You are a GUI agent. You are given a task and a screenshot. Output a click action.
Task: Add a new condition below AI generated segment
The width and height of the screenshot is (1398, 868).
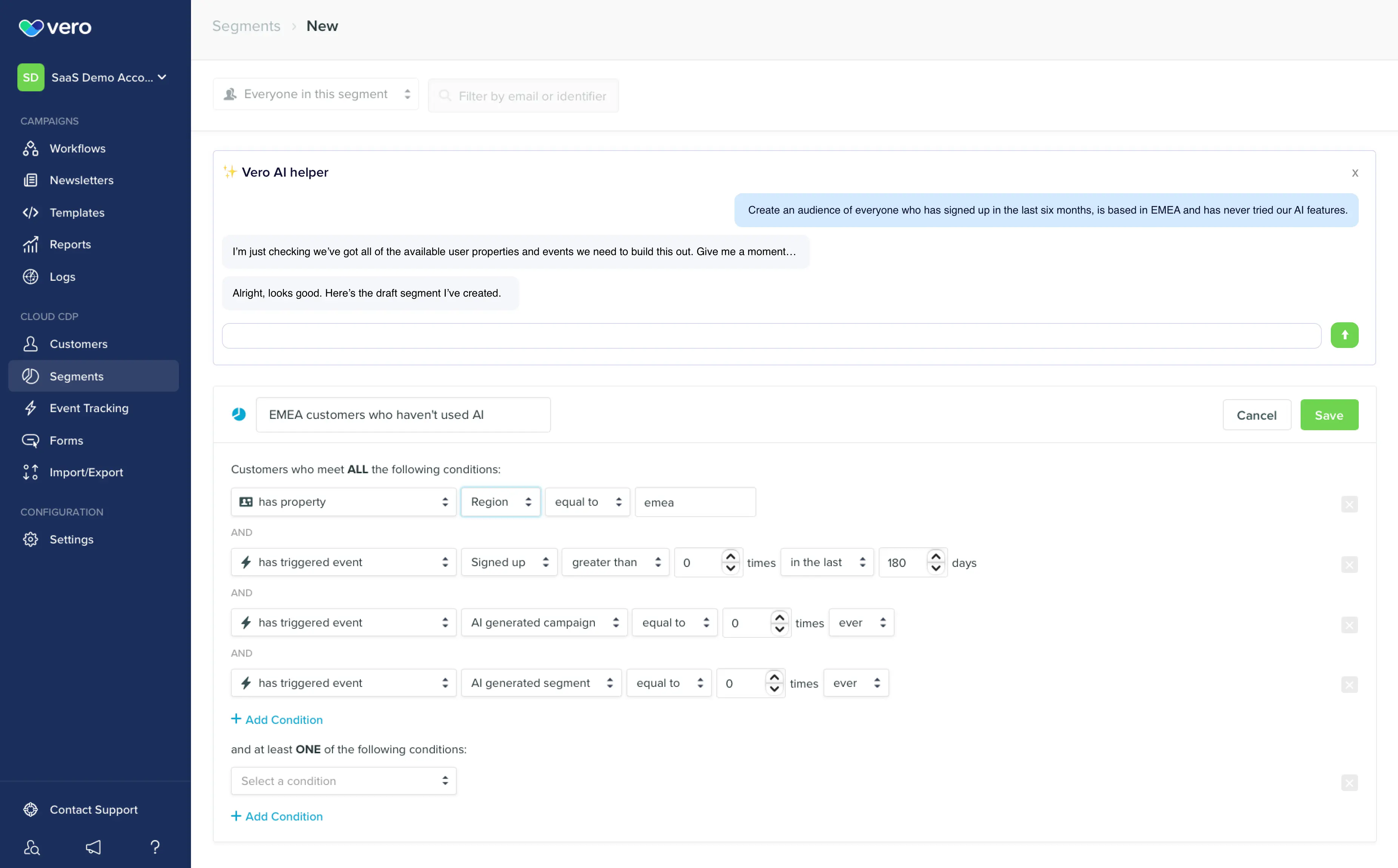[x=277, y=719]
